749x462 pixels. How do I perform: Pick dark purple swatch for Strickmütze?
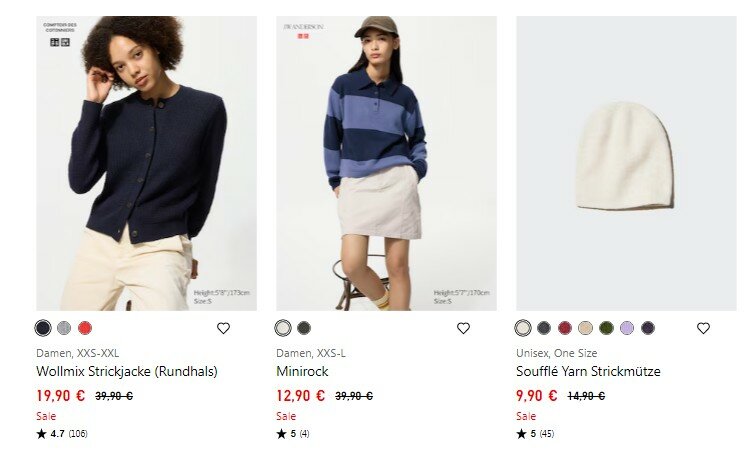tap(648, 328)
